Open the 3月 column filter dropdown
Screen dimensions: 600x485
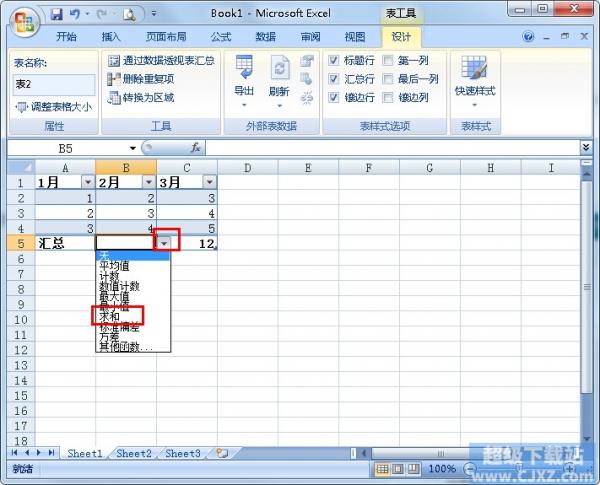209,182
